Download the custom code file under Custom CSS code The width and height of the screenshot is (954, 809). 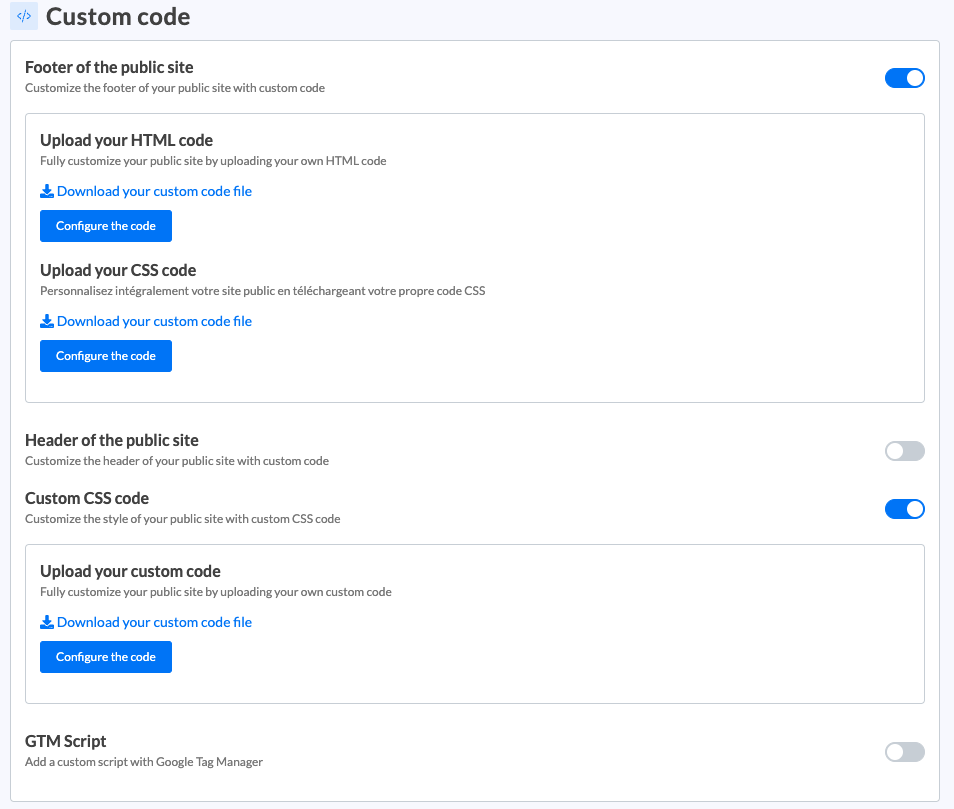pos(154,622)
